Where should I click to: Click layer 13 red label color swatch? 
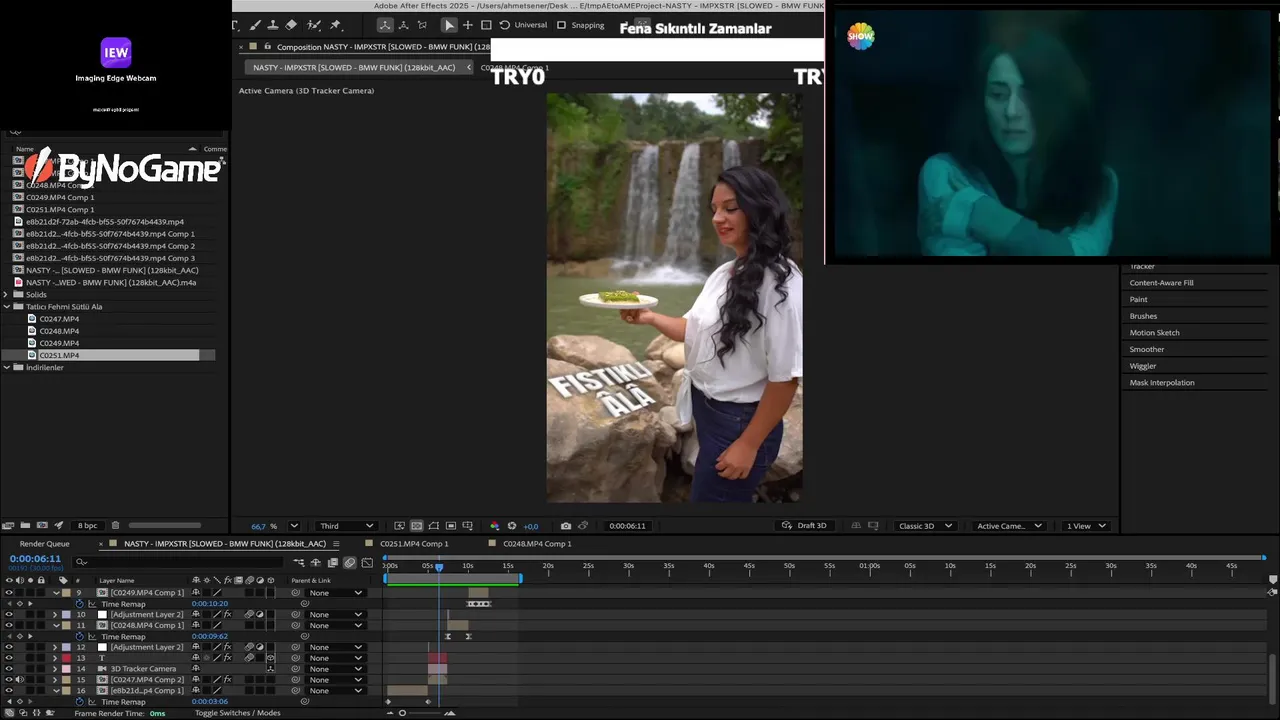click(x=67, y=658)
